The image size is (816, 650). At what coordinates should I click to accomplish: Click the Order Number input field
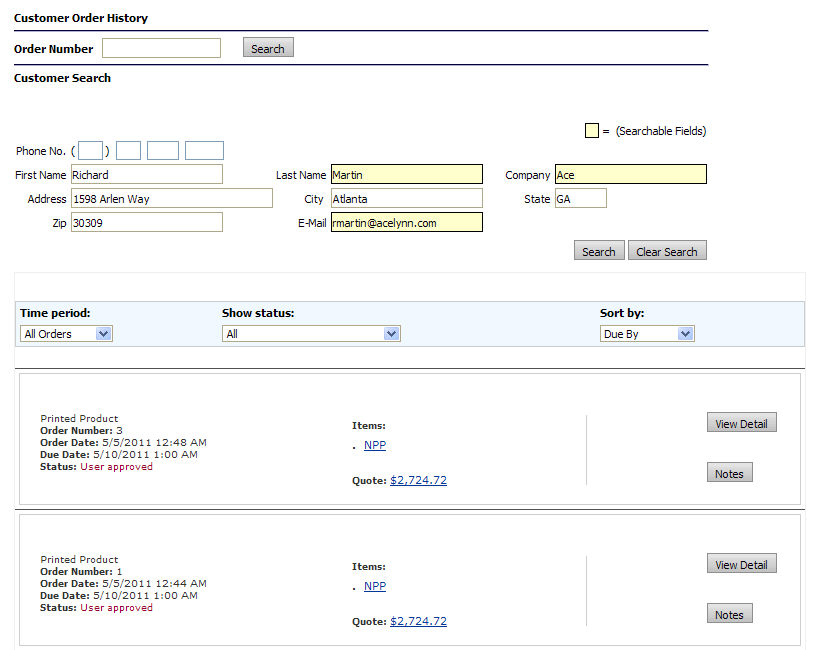161,48
